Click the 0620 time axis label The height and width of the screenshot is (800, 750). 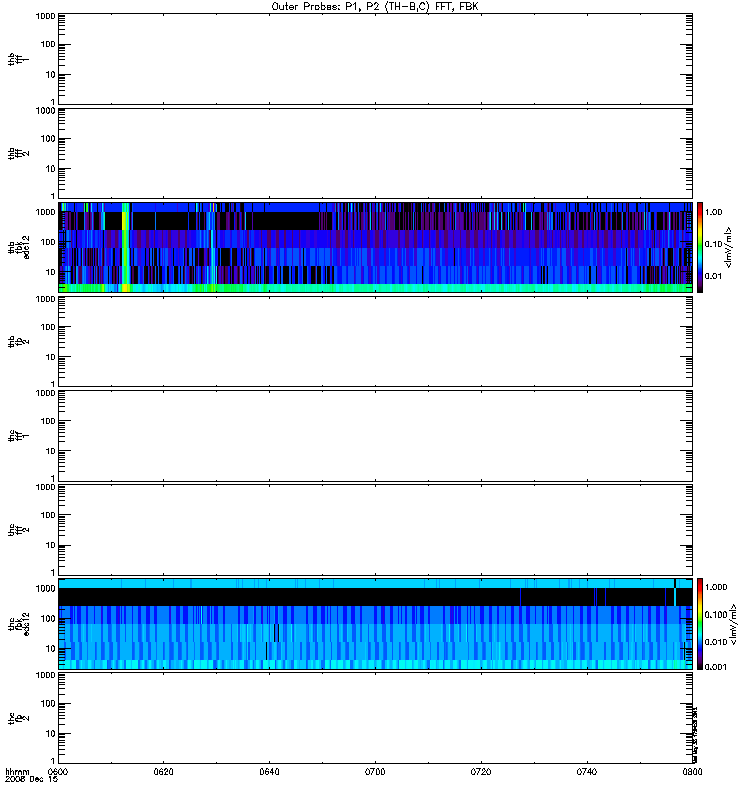163,772
